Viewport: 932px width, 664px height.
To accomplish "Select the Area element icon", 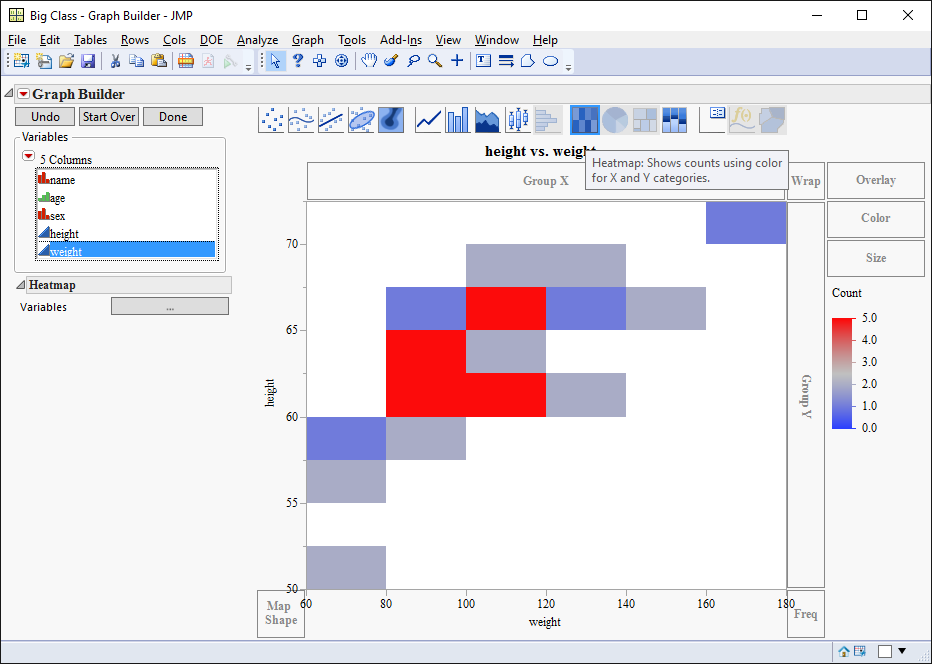I will click(487, 119).
